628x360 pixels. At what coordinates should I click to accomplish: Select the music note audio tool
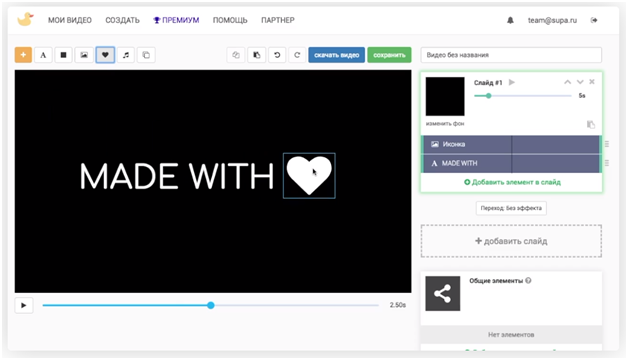[126, 55]
